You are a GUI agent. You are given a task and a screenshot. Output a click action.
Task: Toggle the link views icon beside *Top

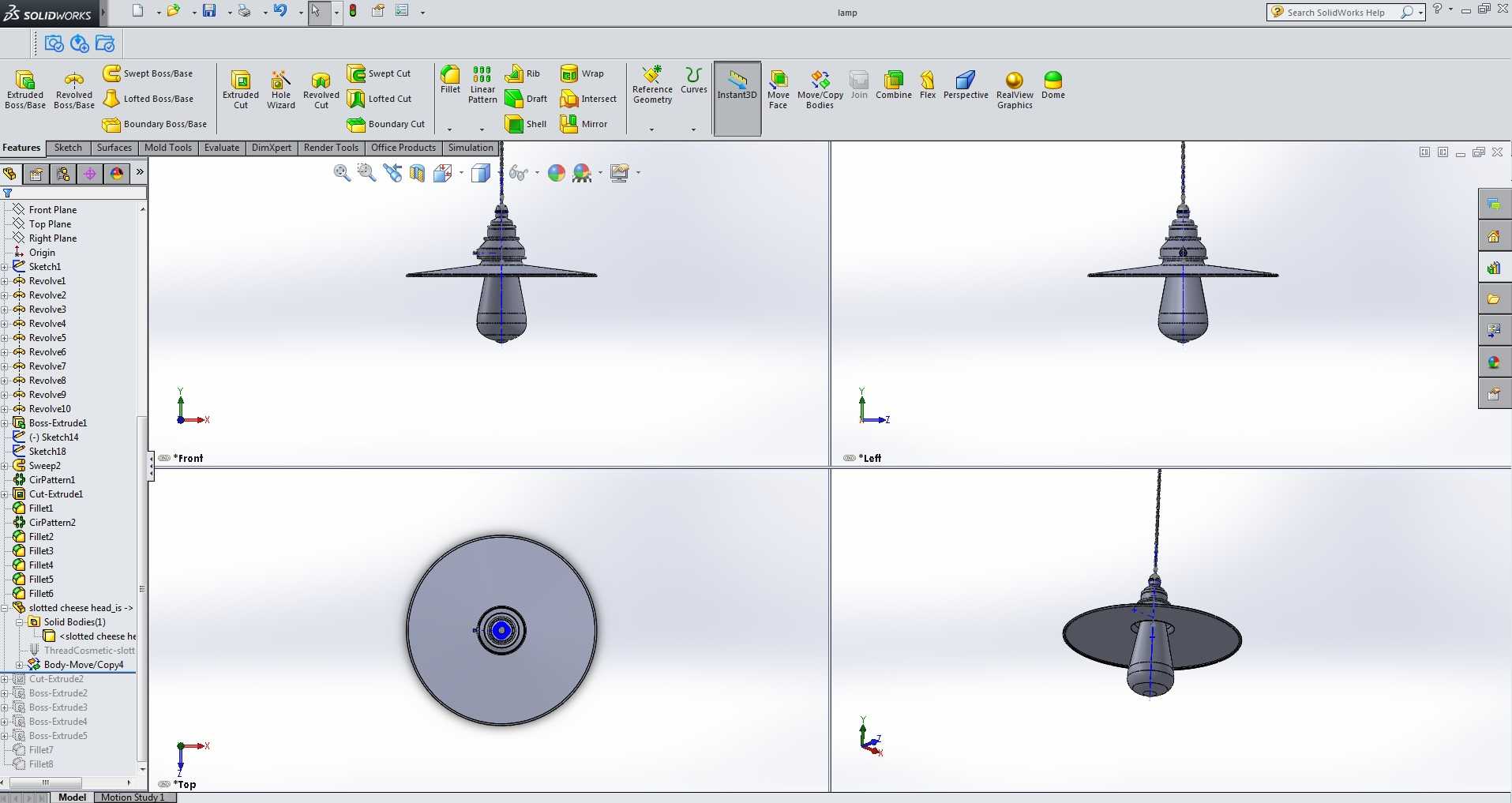(x=164, y=784)
